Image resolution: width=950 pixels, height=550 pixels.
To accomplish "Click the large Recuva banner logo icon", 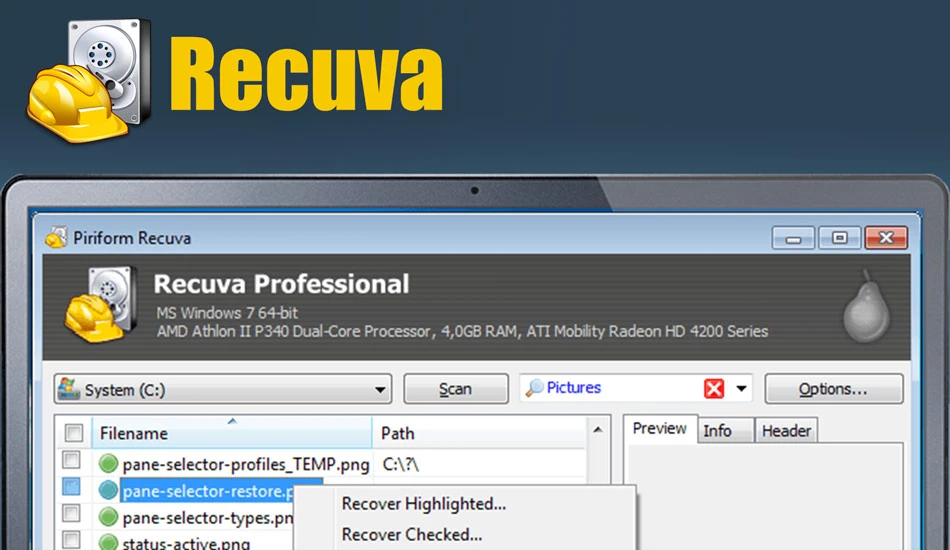I will (89, 81).
